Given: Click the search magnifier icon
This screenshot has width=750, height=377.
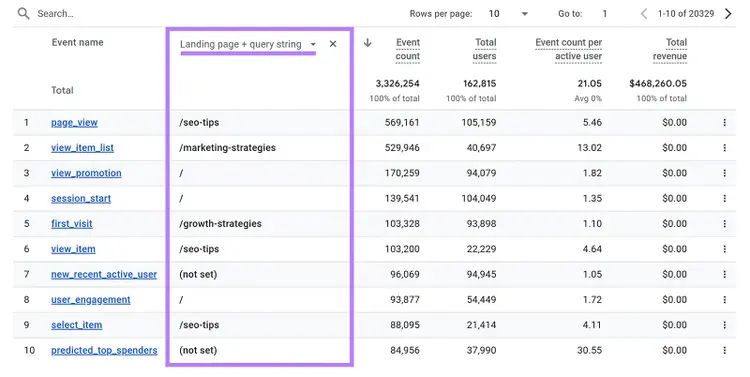Looking at the screenshot, I should pyautogui.click(x=23, y=13).
